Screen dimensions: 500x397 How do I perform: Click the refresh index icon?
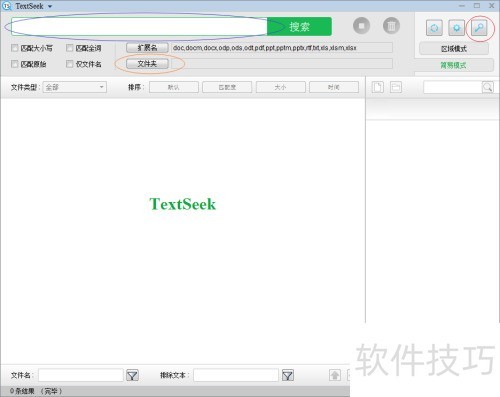(434, 28)
